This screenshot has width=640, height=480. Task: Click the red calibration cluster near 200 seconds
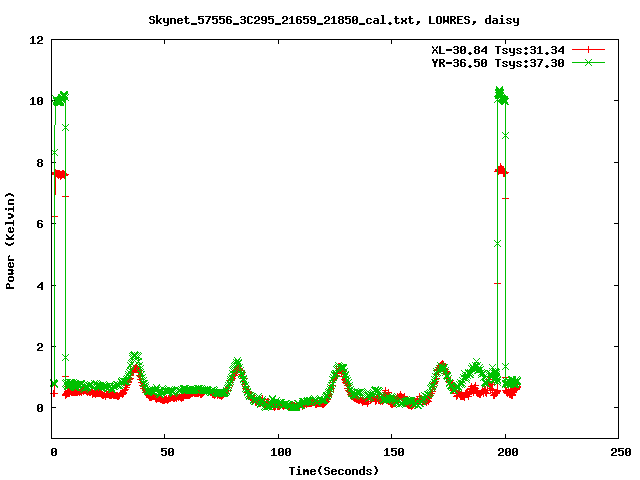point(502,170)
